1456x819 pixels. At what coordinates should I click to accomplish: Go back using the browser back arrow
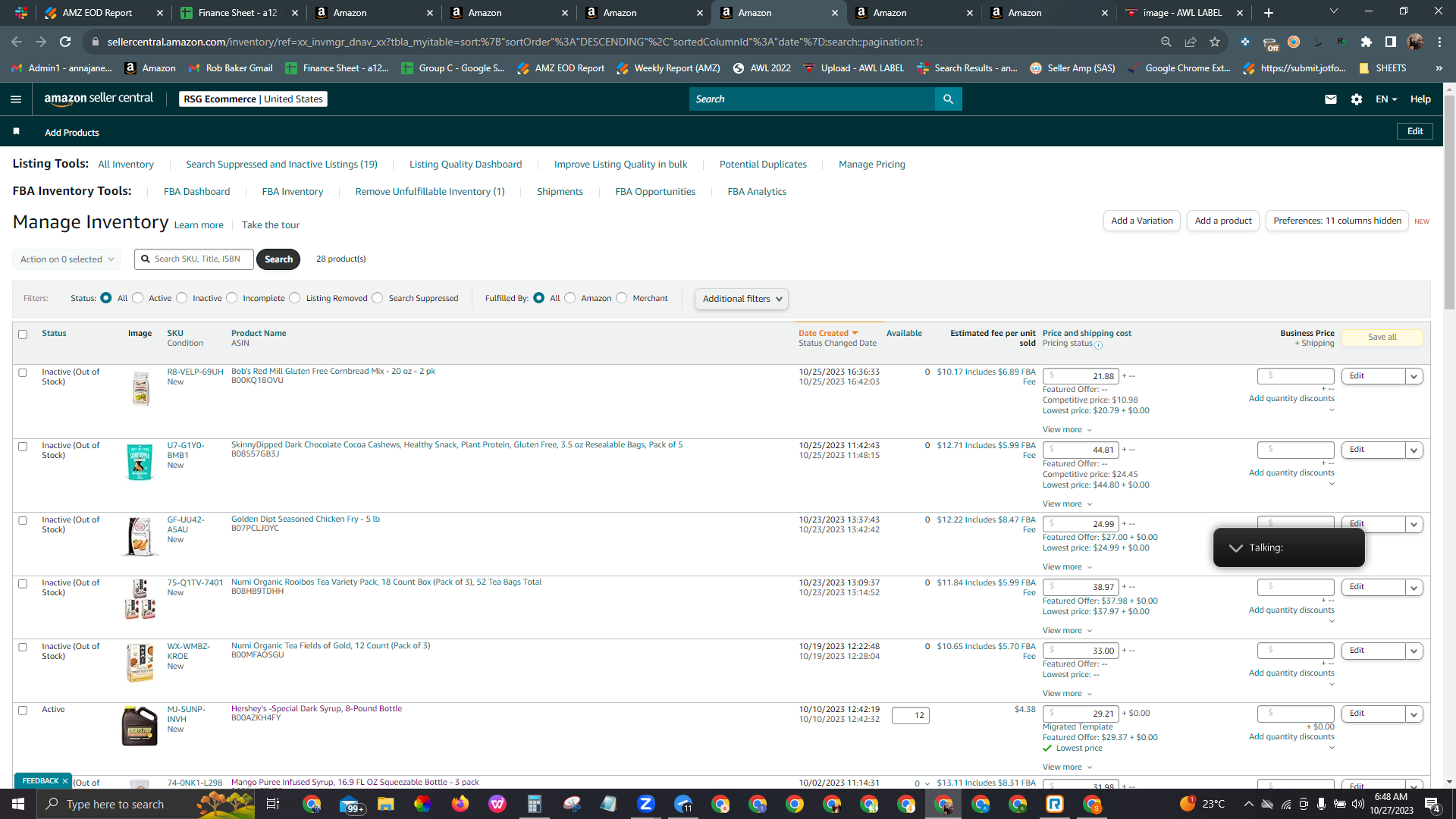pos(17,42)
